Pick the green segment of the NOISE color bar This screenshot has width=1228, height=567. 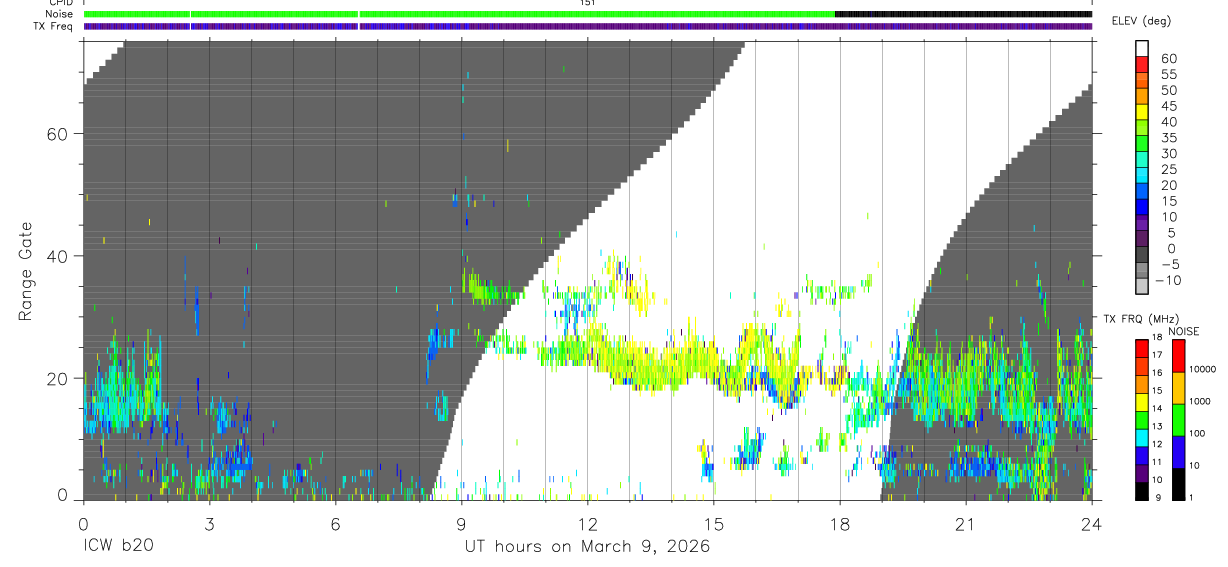click(x=1177, y=419)
